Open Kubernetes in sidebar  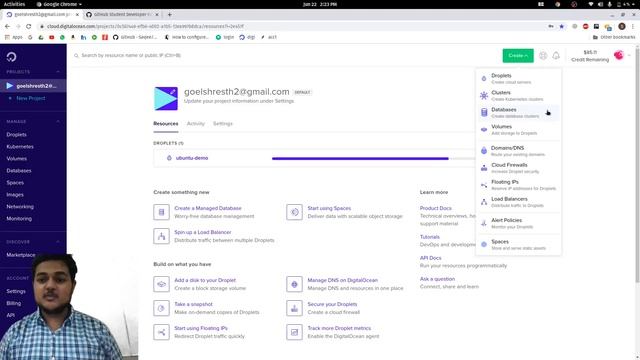tap(20, 147)
